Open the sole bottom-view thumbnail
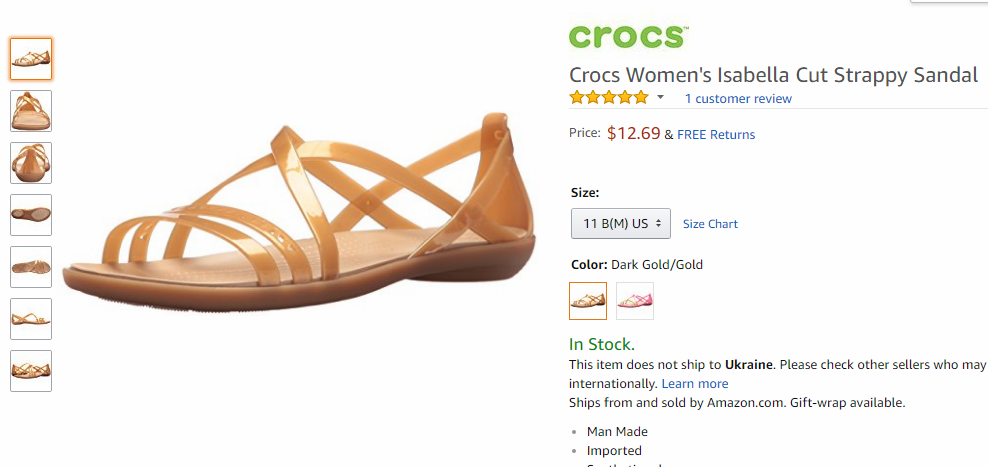 [31, 215]
